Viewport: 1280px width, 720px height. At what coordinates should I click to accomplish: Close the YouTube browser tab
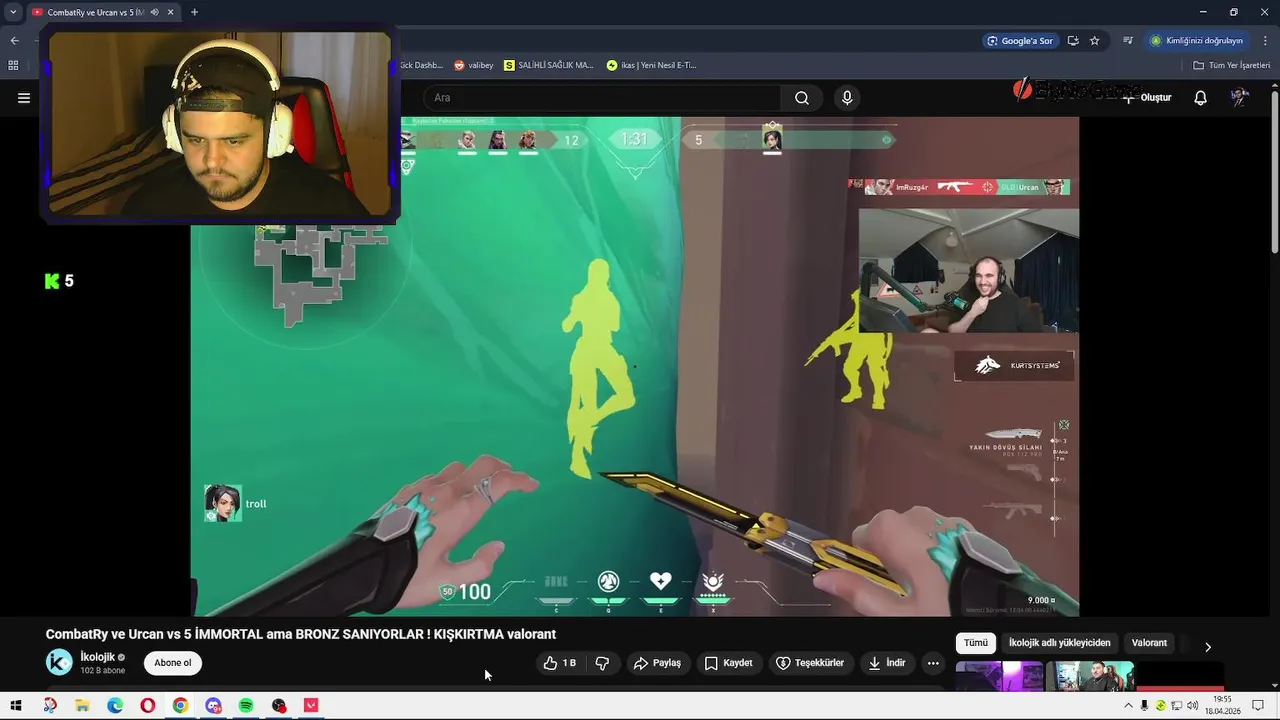171,12
